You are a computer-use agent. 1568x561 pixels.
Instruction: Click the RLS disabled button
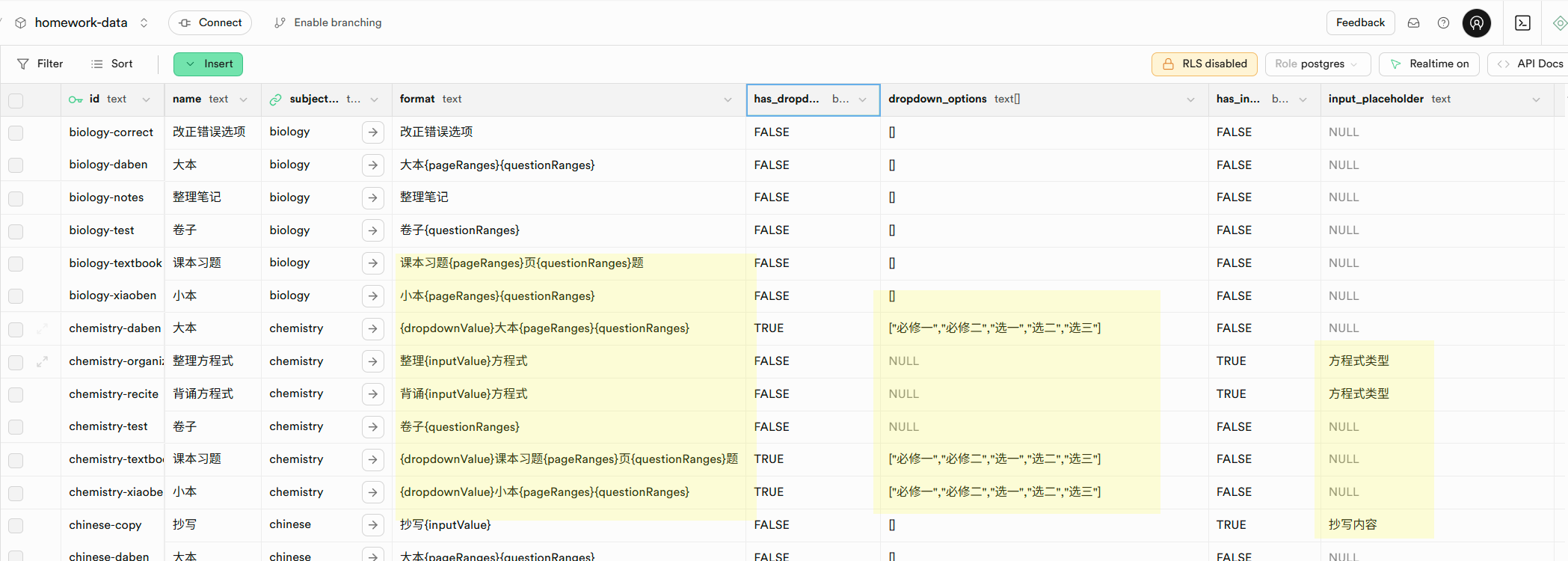pyautogui.click(x=1204, y=64)
